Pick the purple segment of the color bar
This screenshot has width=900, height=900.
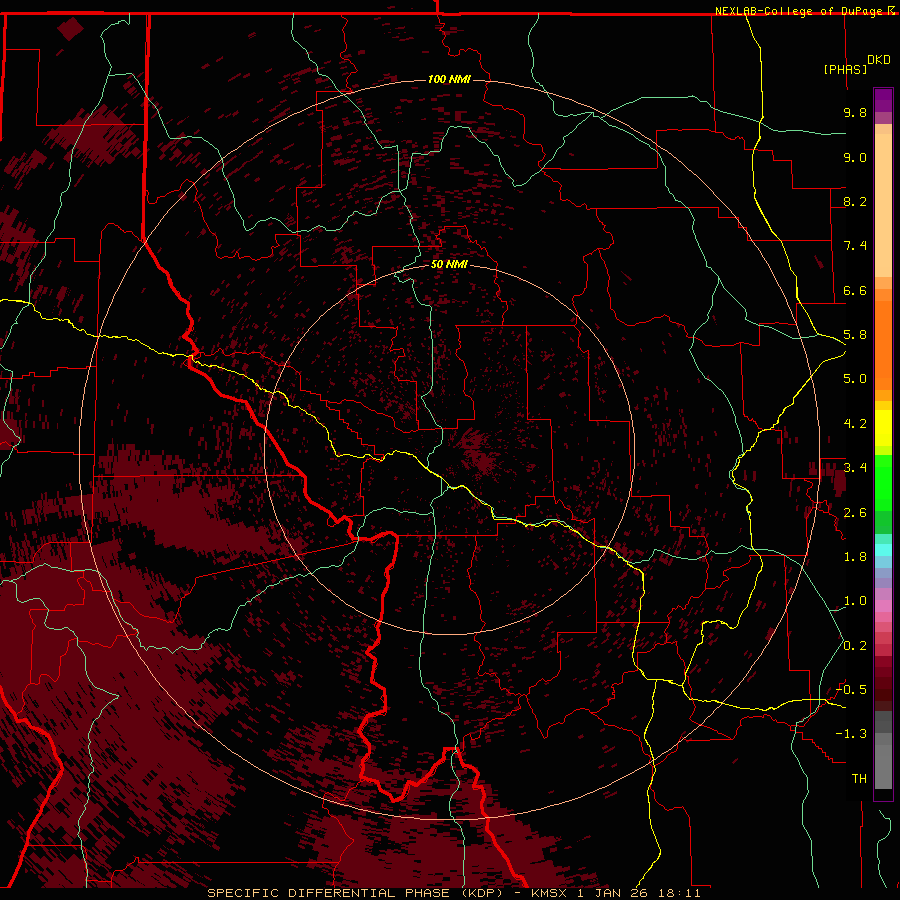[883, 100]
